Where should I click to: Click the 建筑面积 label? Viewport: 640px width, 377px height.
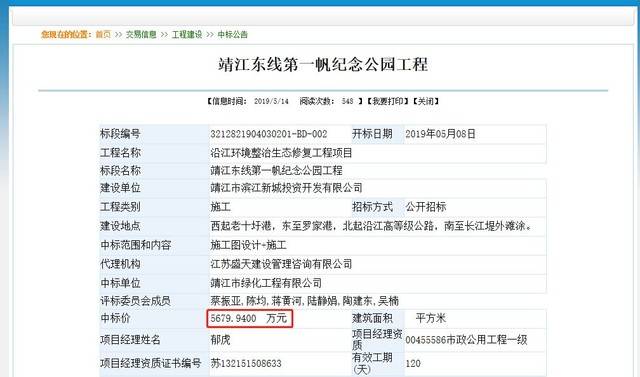(372, 318)
